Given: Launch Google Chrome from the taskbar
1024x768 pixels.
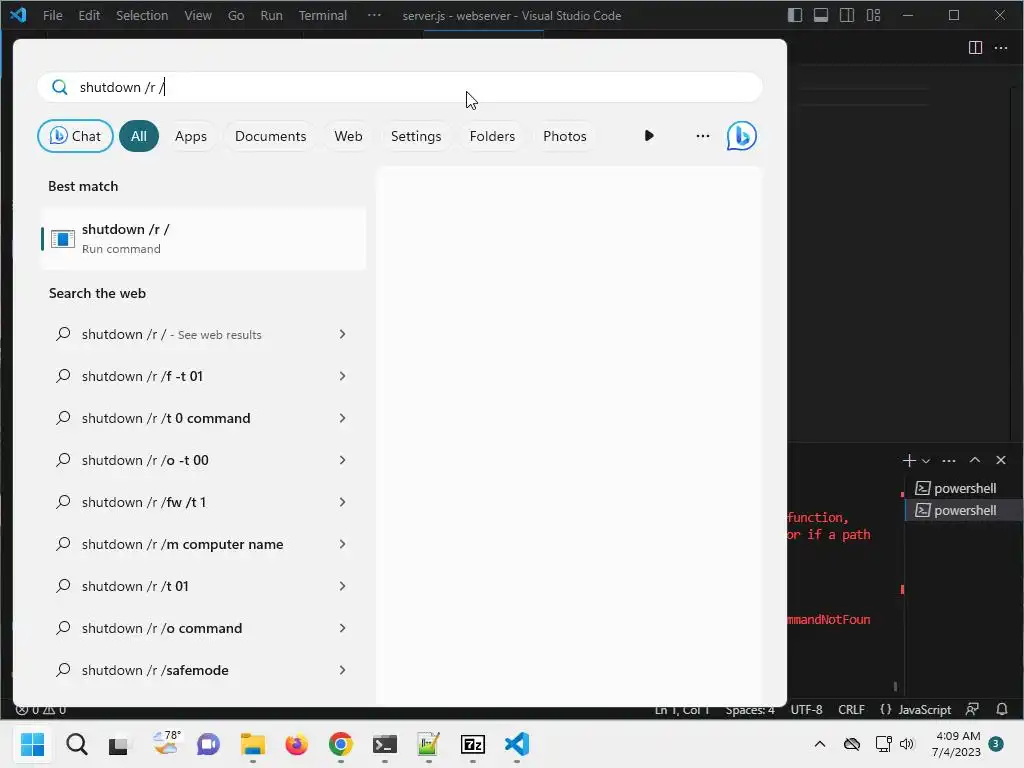Looking at the screenshot, I should click(x=340, y=744).
